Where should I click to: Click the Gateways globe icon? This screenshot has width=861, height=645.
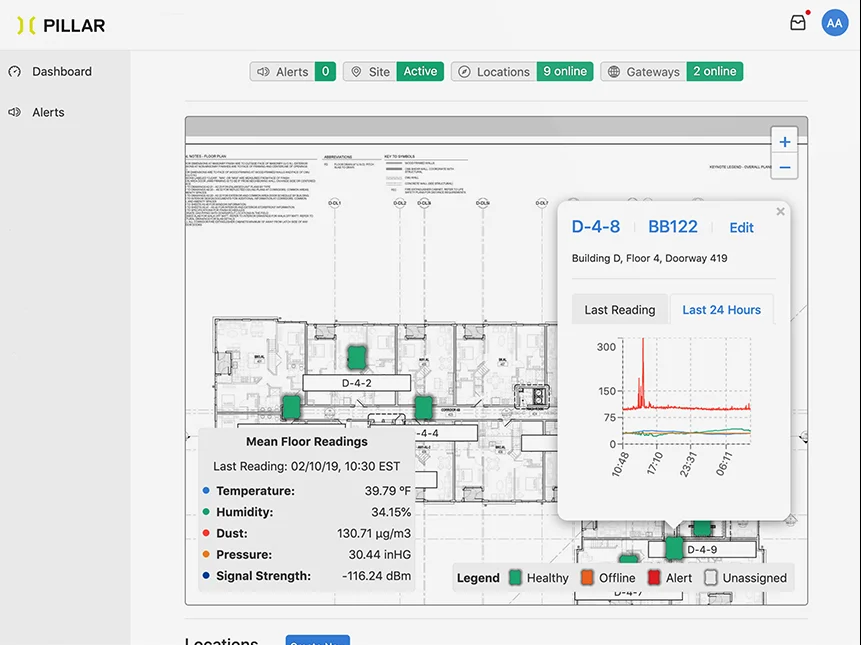[614, 71]
